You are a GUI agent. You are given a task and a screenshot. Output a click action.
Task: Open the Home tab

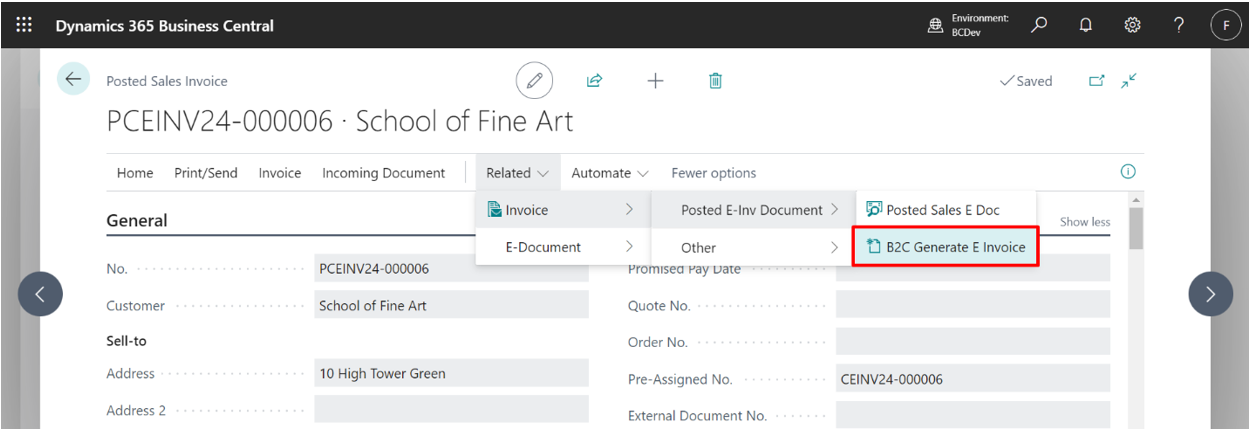[x=135, y=173]
